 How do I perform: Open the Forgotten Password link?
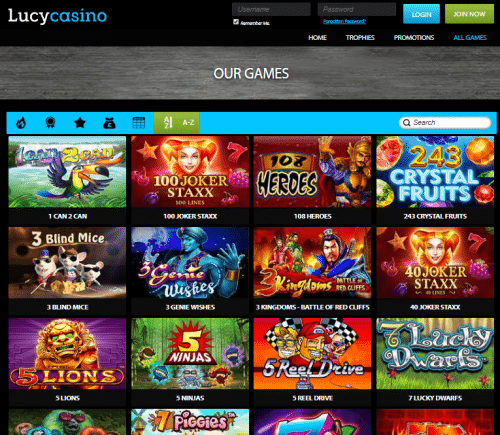point(344,21)
